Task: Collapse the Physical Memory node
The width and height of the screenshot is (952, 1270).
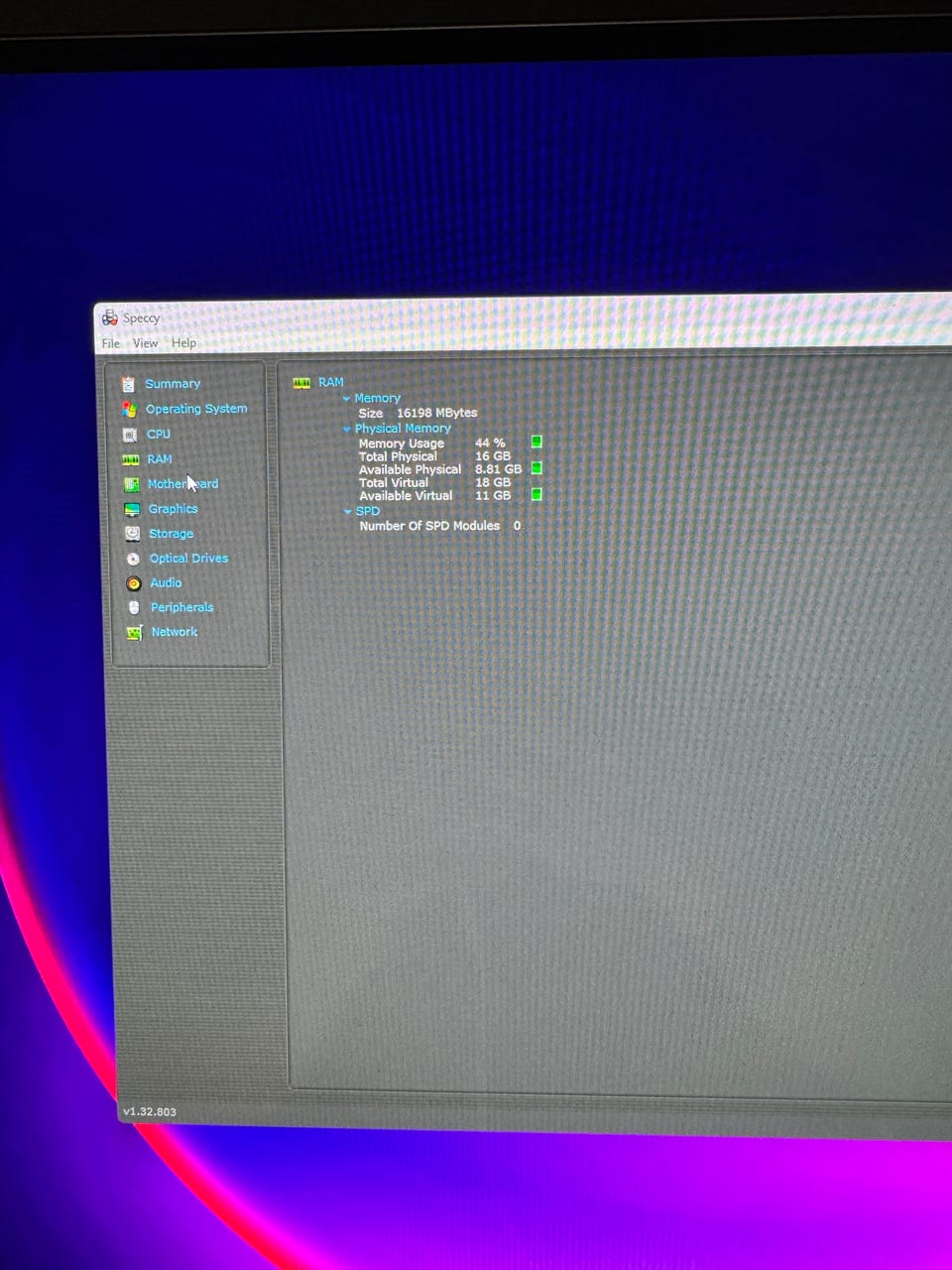Action: 347,430
